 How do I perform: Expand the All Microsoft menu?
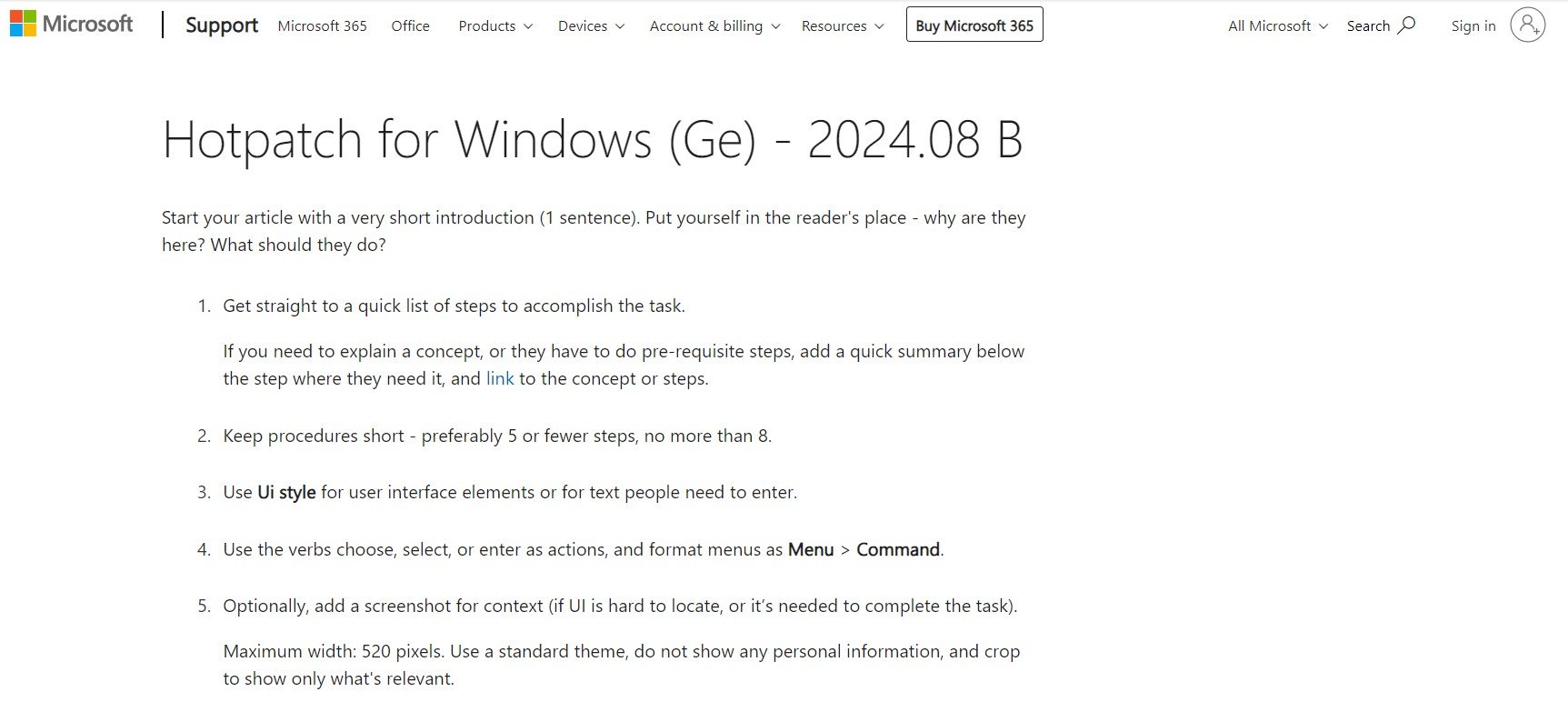1269,26
